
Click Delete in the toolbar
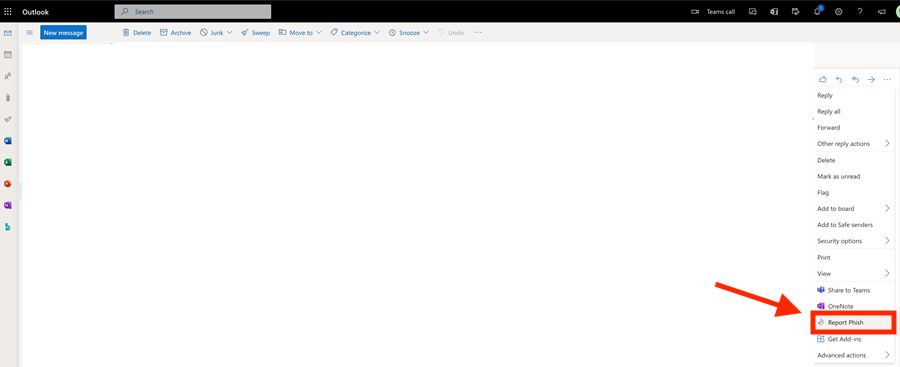137,33
